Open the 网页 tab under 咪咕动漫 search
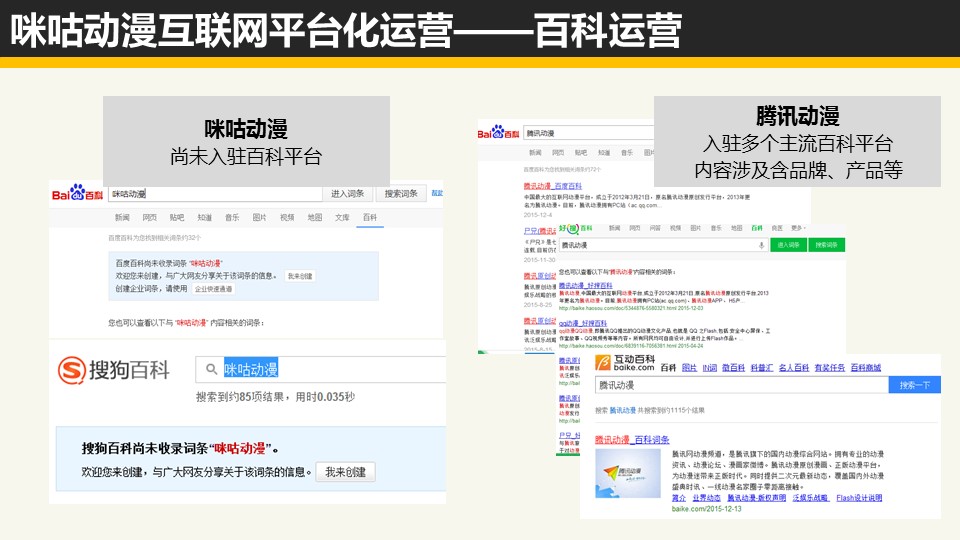 (149, 217)
